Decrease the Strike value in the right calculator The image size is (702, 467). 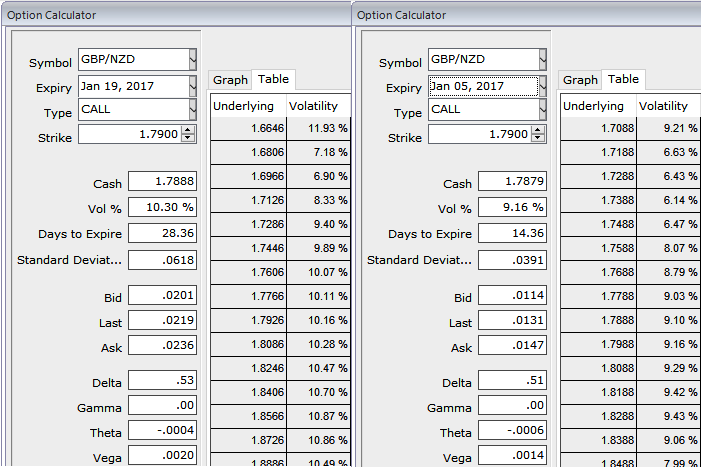[539, 138]
